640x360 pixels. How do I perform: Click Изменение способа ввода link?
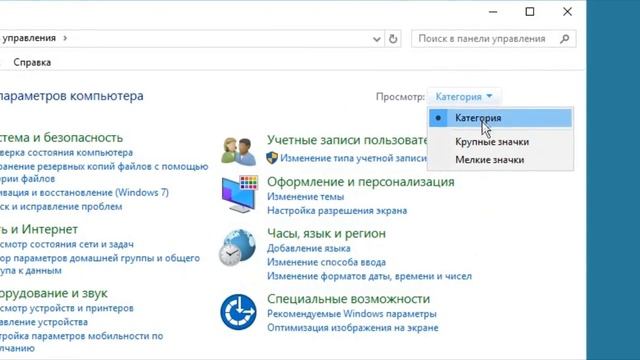(x=326, y=262)
